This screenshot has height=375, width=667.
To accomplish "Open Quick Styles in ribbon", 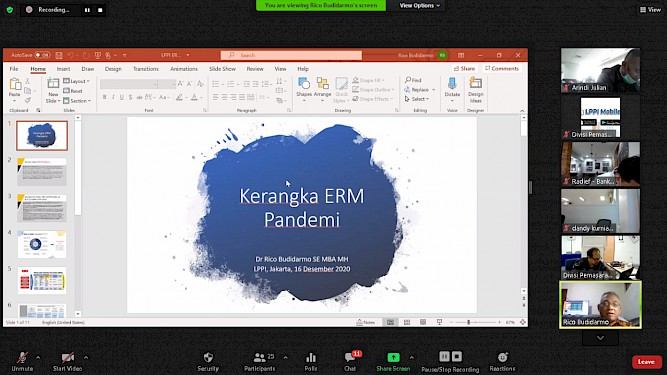I will pos(341,90).
